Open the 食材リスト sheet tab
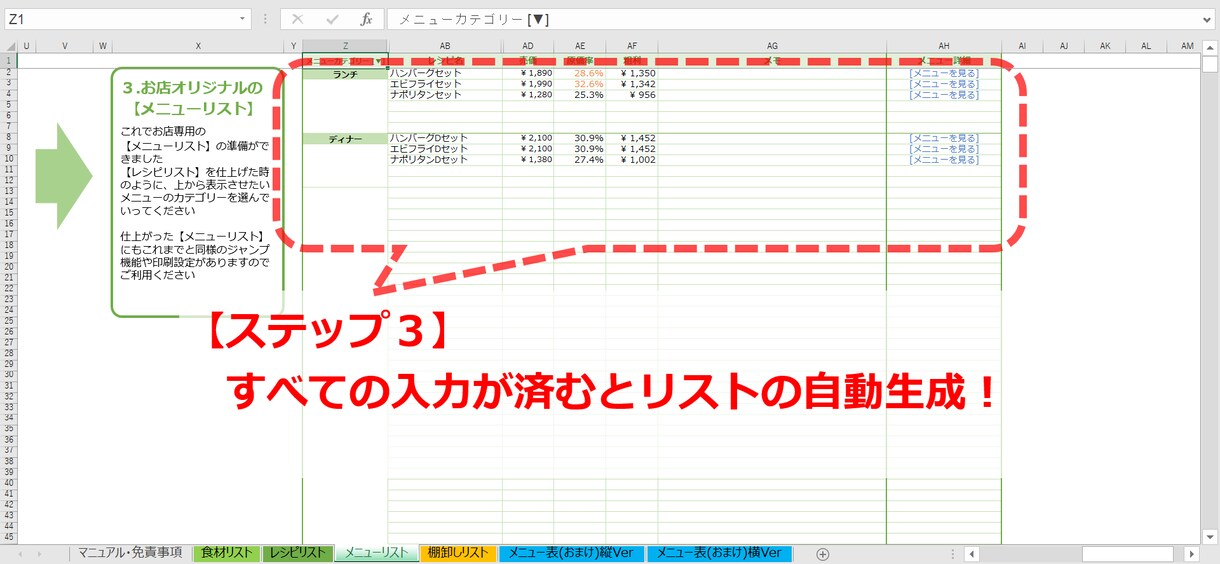The image size is (1220, 564). (226, 553)
